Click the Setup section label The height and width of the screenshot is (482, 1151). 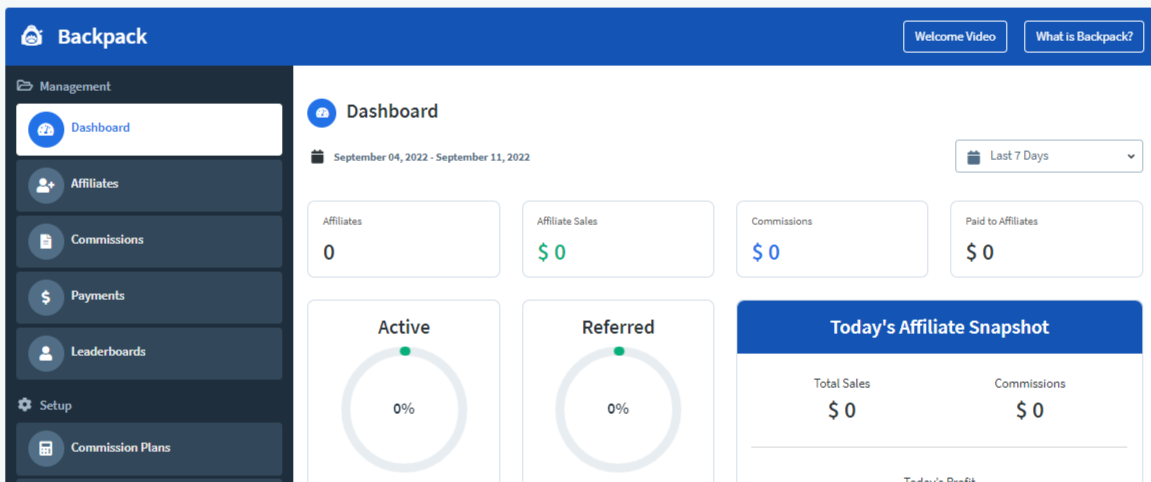click(x=56, y=405)
